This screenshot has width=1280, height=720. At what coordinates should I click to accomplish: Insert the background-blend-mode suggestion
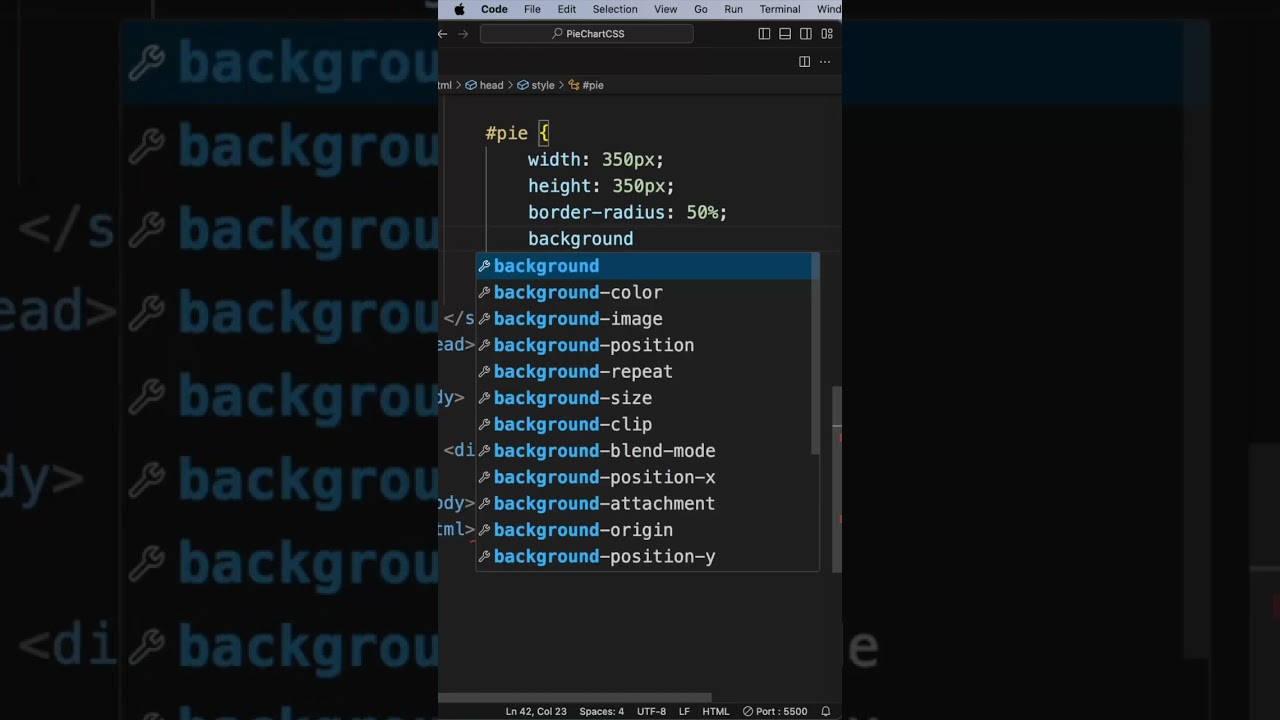click(647, 451)
